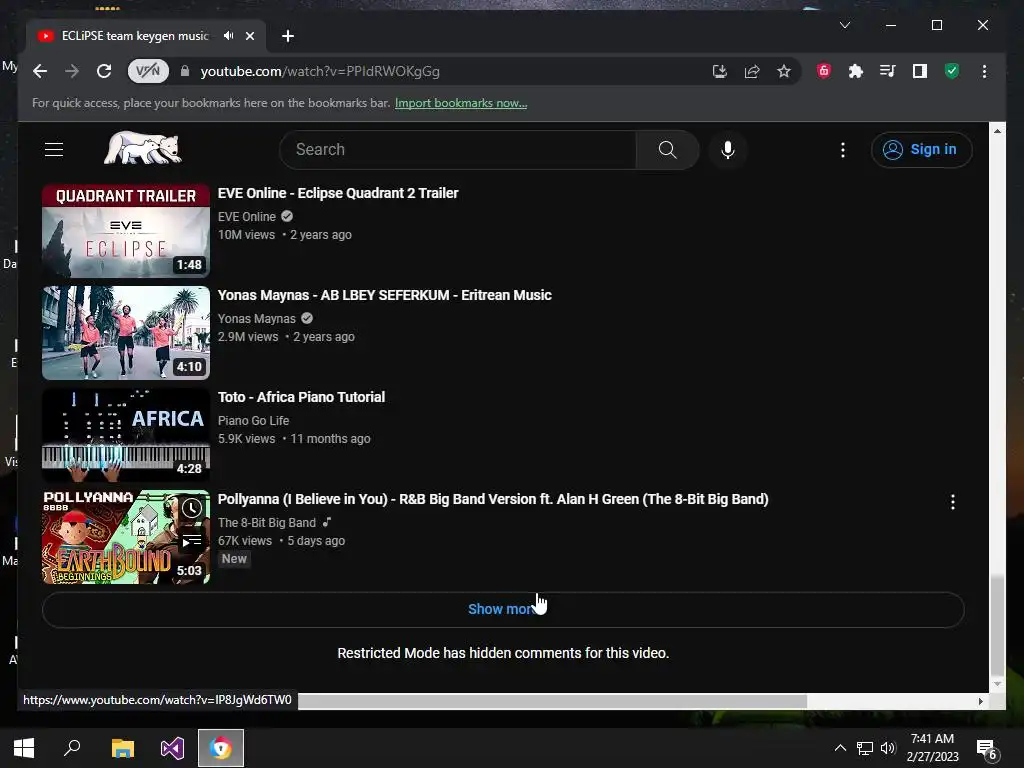Install app icon in address bar
Screen dimensions: 1024x768
coord(720,71)
